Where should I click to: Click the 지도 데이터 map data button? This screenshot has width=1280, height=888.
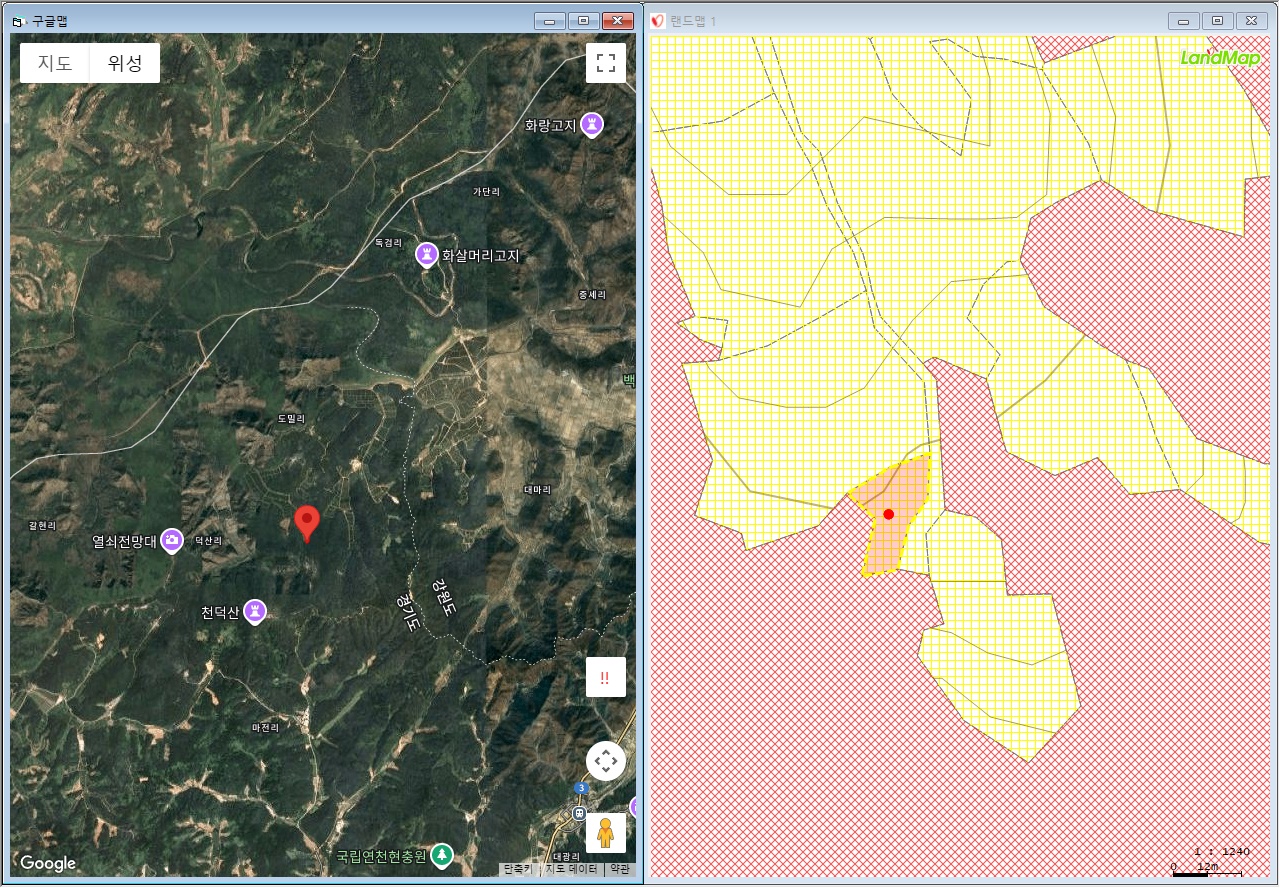569,869
